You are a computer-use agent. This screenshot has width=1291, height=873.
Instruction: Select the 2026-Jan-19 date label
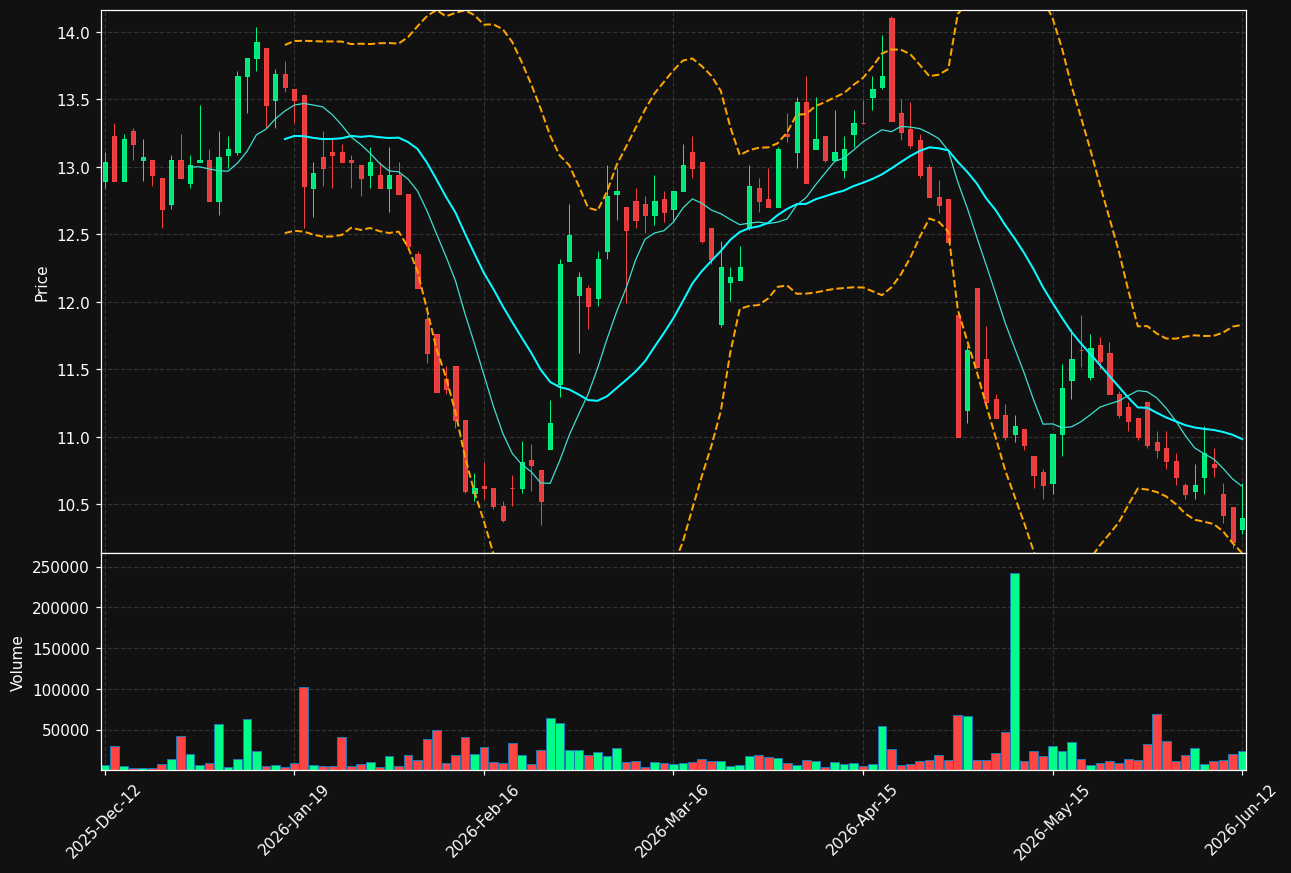[293, 820]
